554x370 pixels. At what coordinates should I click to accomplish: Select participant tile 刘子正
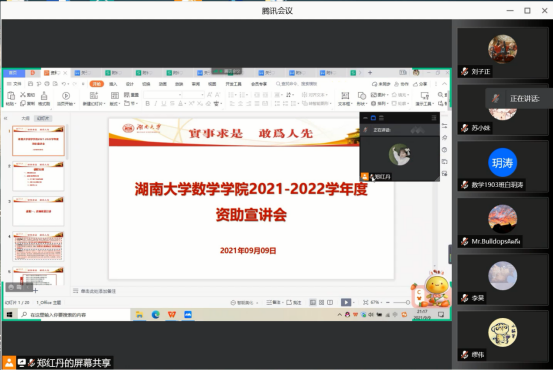pyautogui.click(x=502, y=53)
